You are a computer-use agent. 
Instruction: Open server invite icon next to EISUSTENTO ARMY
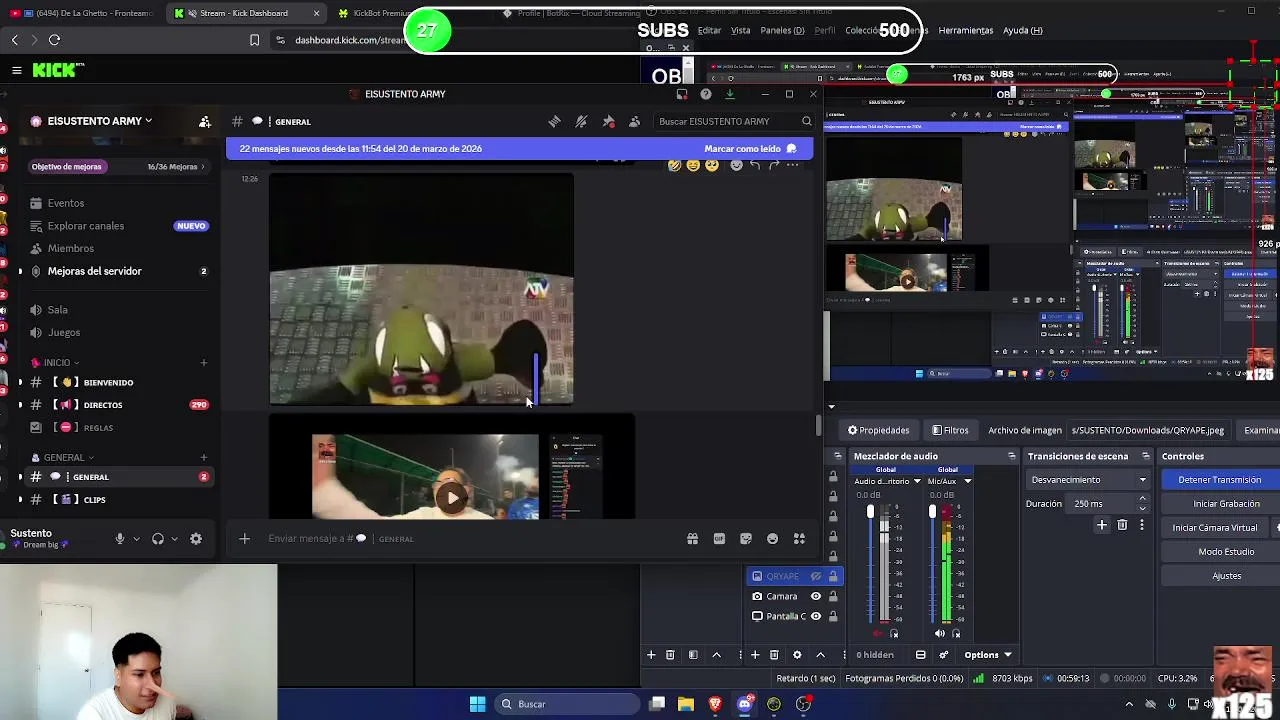(x=205, y=121)
